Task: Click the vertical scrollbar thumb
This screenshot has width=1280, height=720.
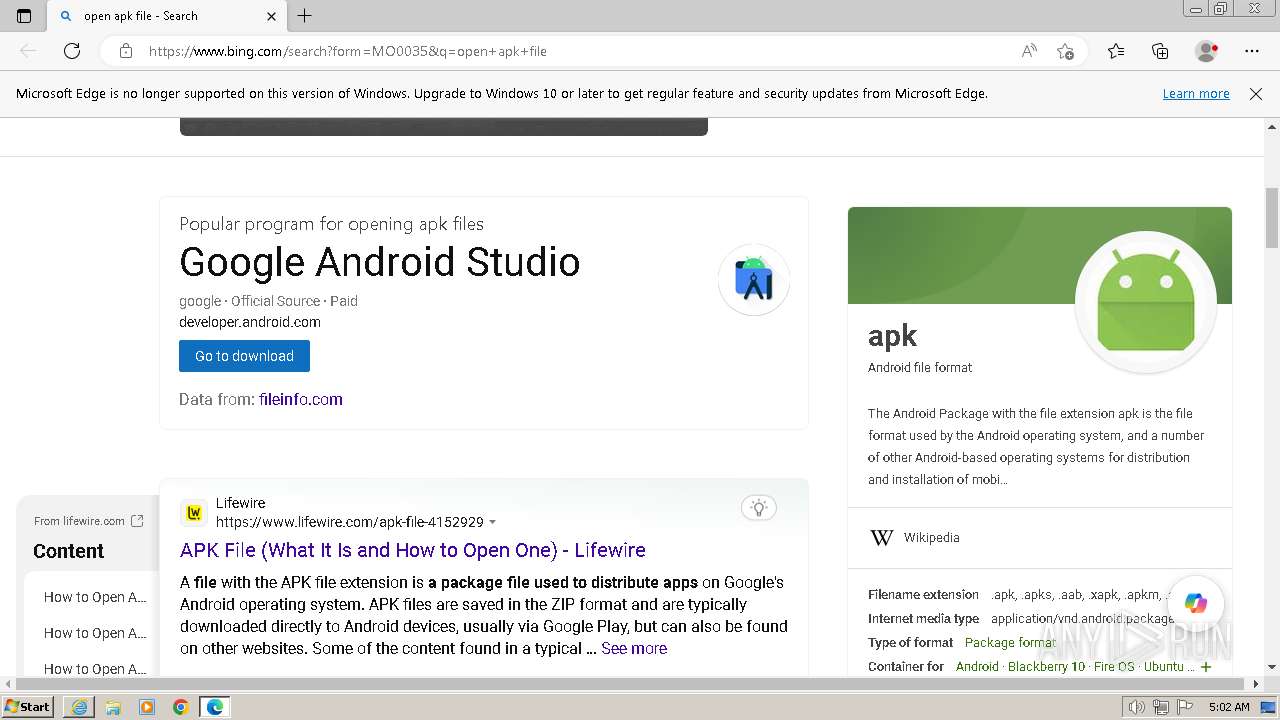Action: [1272, 217]
